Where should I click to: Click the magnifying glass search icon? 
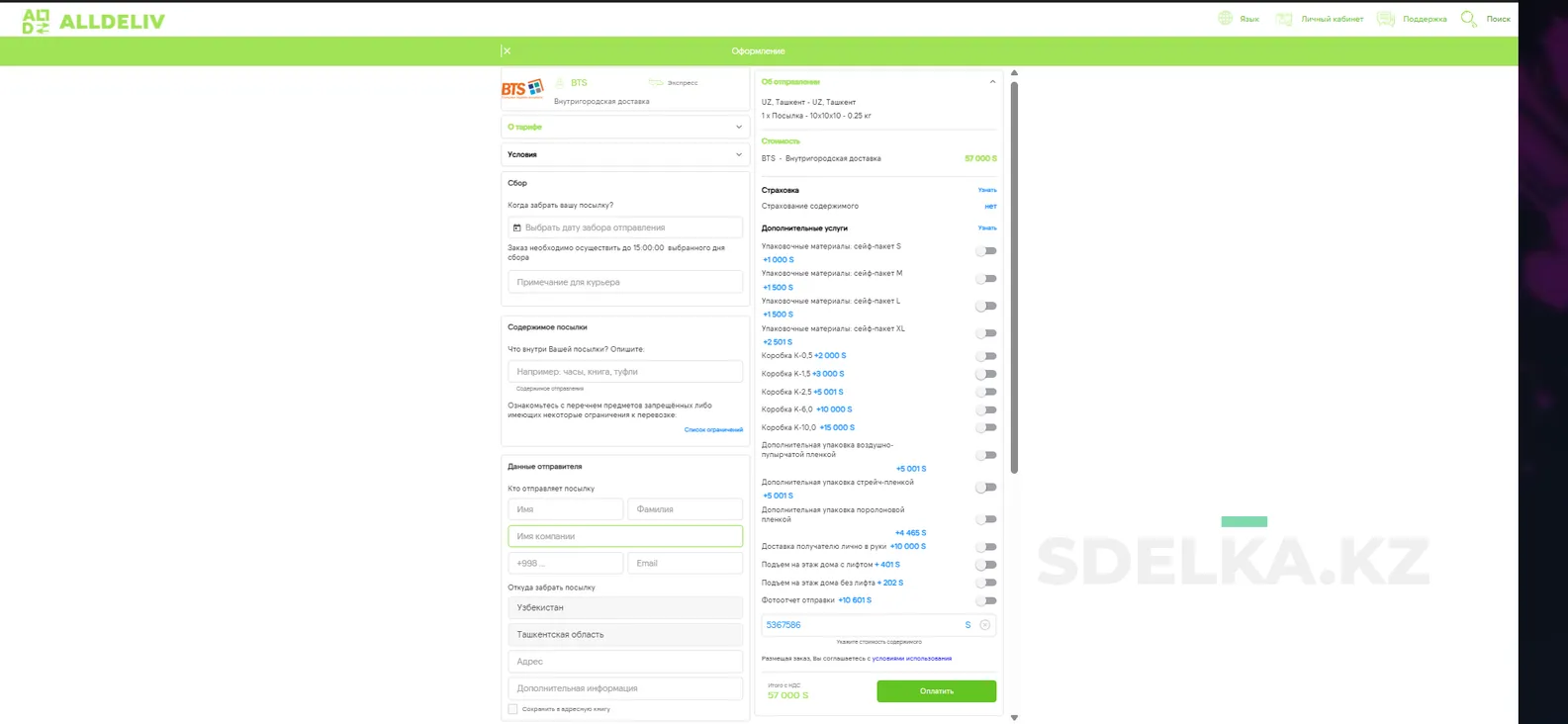click(1469, 19)
